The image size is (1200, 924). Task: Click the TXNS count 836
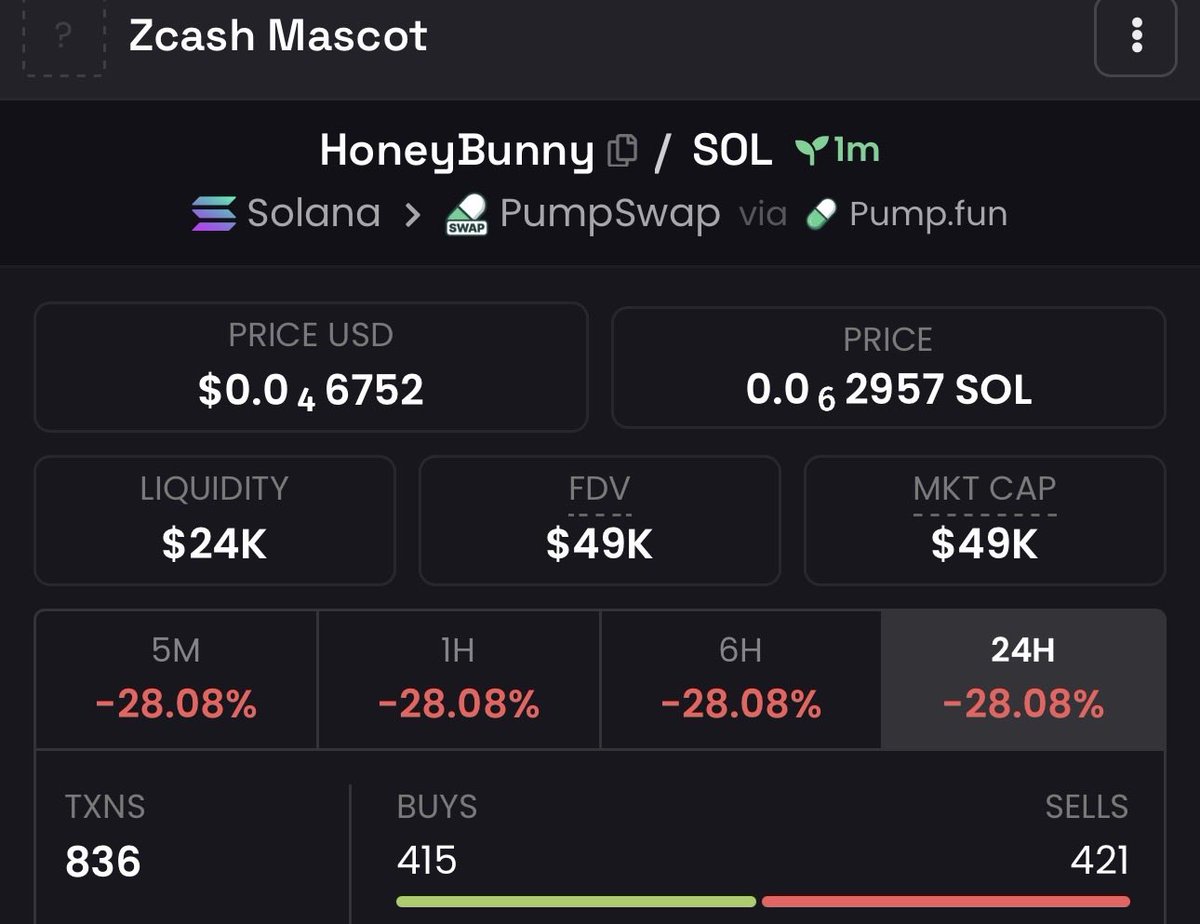[x=104, y=861]
